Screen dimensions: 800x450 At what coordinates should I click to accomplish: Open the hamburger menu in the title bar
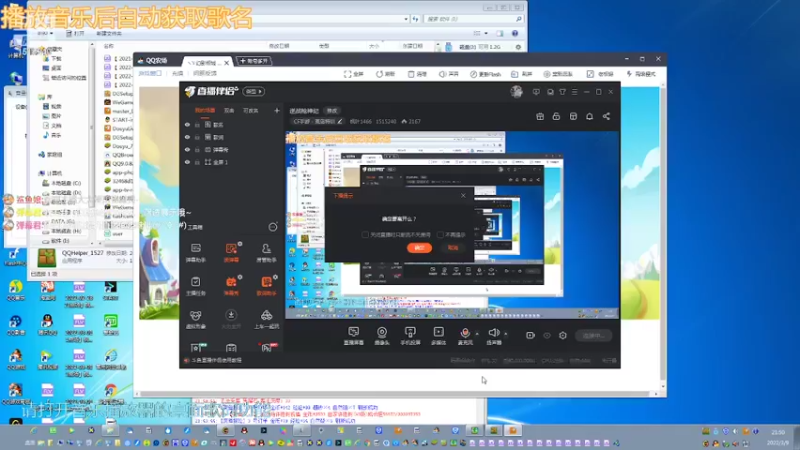point(574,92)
